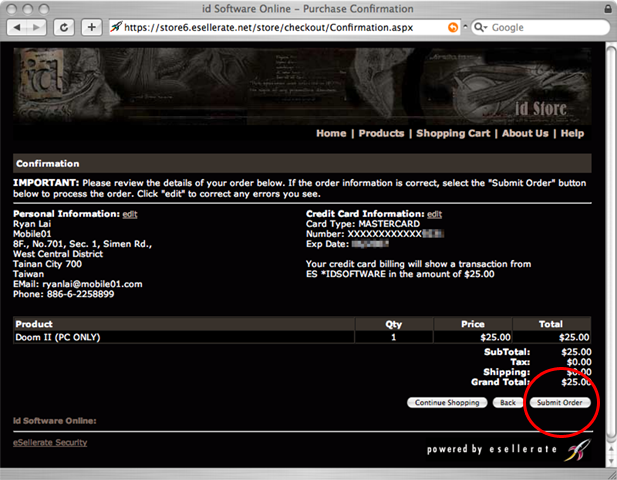This screenshot has width=617, height=480.
Task: Click the lock icon in the title bar
Action: click(608, 8)
